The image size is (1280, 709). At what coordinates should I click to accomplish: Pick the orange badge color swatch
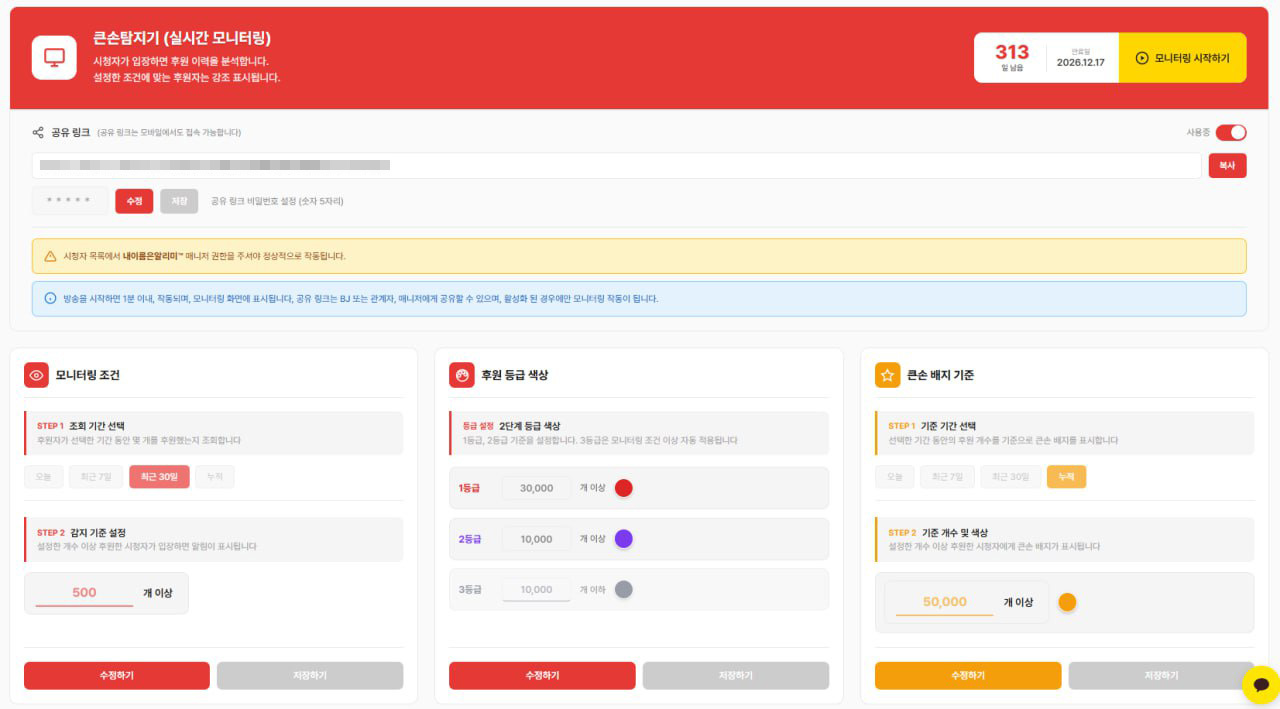1067,602
